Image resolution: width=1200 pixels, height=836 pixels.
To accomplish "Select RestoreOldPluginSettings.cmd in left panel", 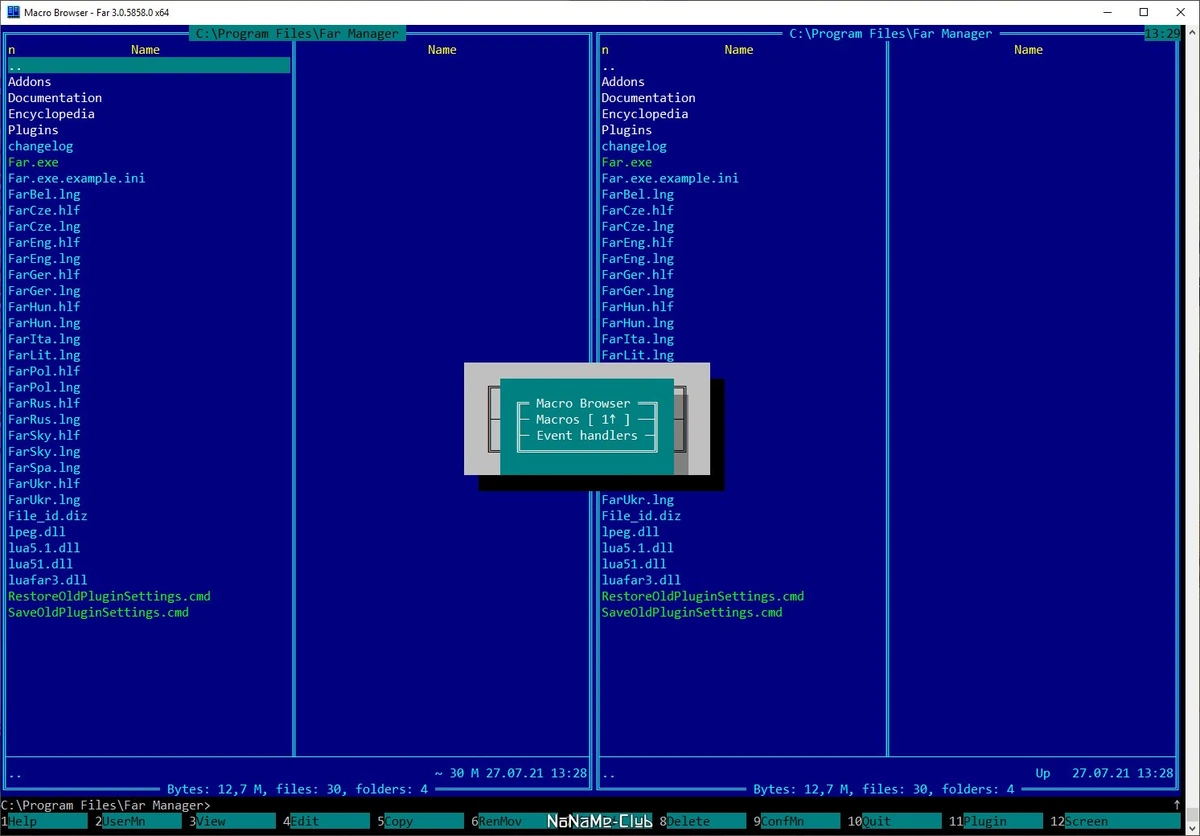I will (x=109, y=596).
